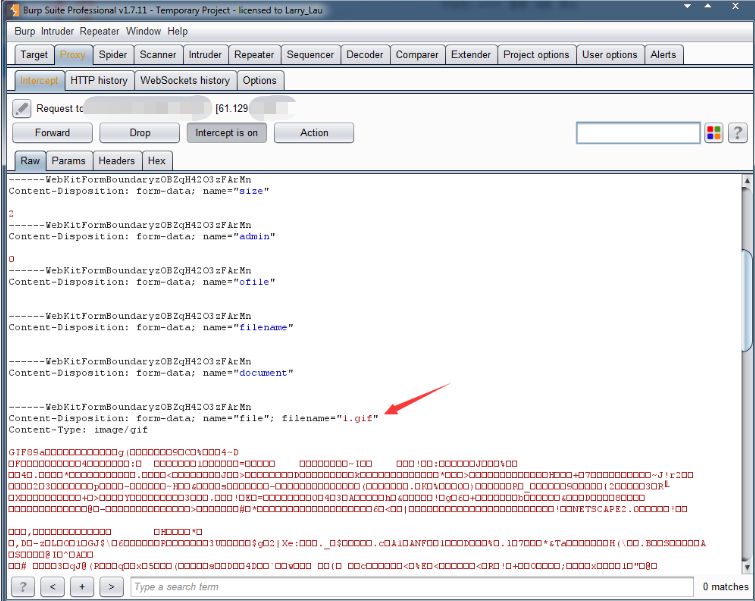Viewport: 755px width, 601px height.
Task: Click the name="size" parameter text
Action: pos(236,191)
